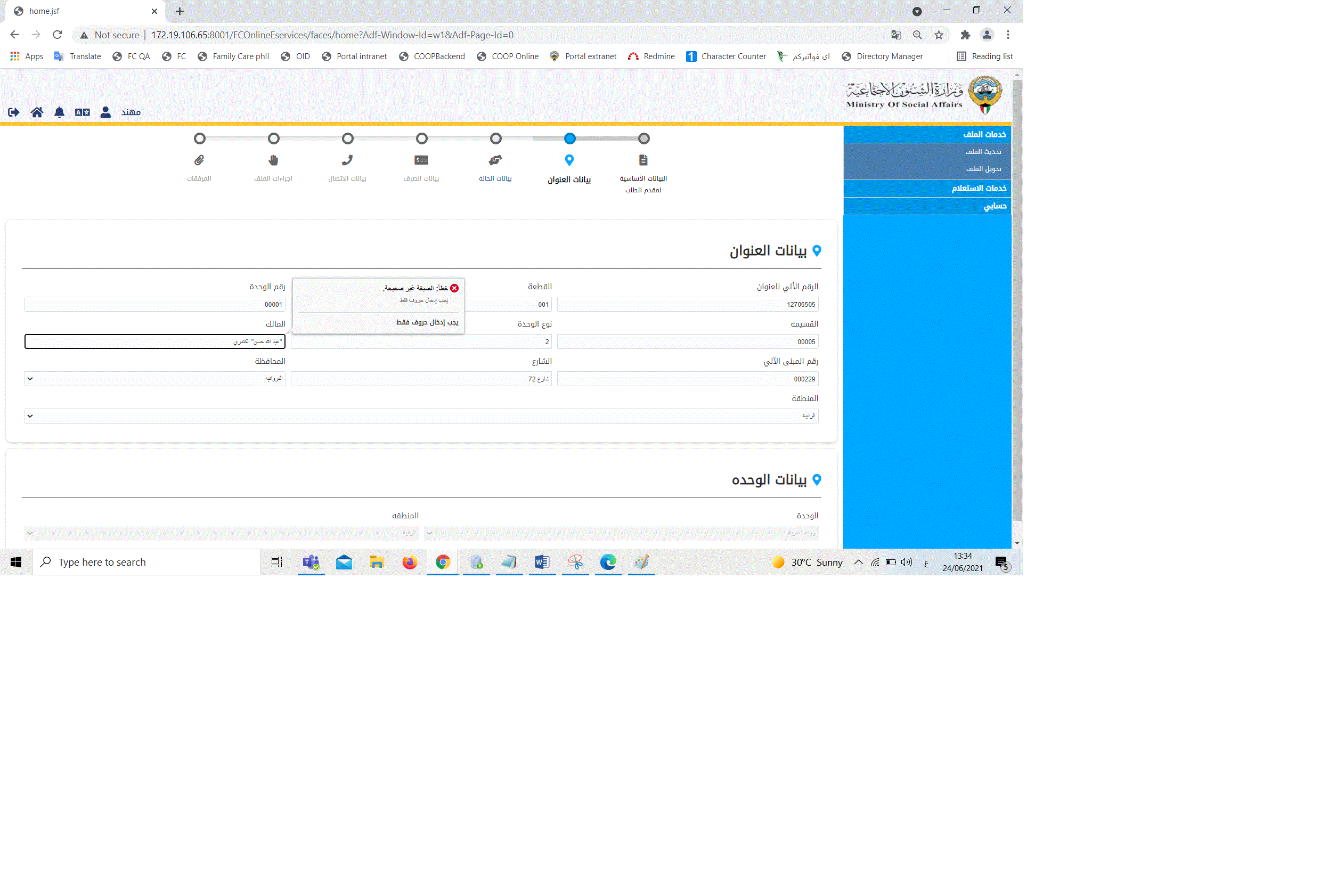This screenshot has height=896, width=1320.
Task: Click the money بيانات الصرف step icon
Action: pyautogui.click(x=421, y=160)
